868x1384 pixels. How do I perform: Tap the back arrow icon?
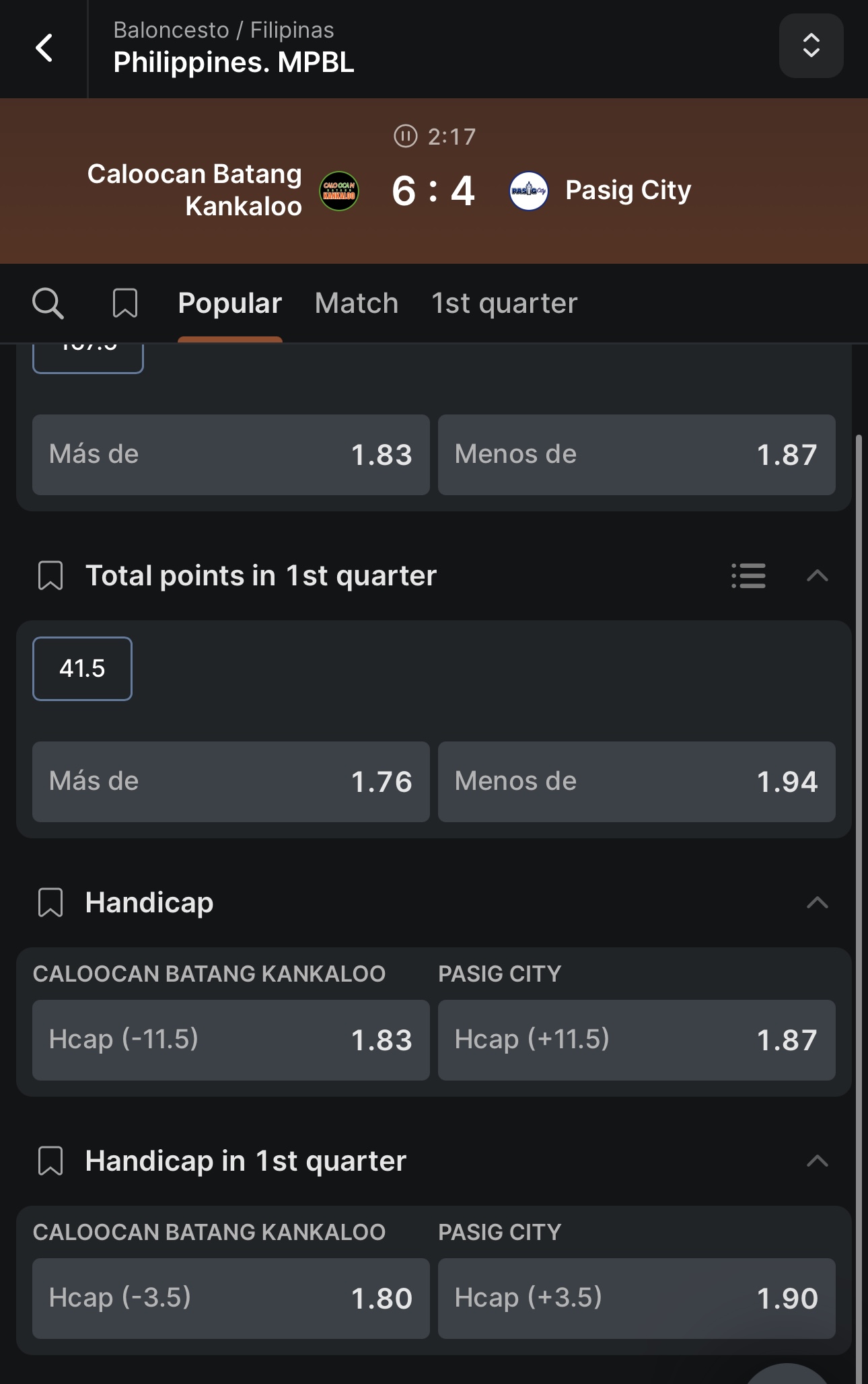click(44, 48)
